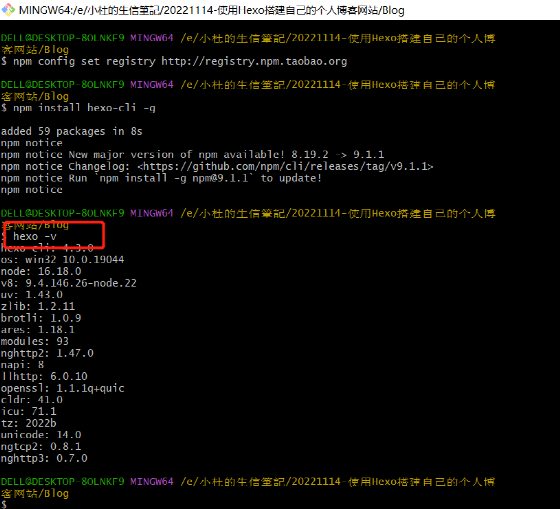Click the 'npm install -g npm@9.1.1' notice line

tap(161, 178)
